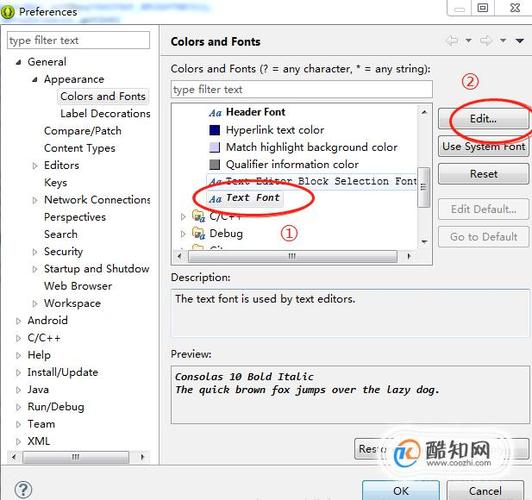532x500 pixels.
Task: Click sidebar horizontal scroll right arrow
Action: pos(142,457)
